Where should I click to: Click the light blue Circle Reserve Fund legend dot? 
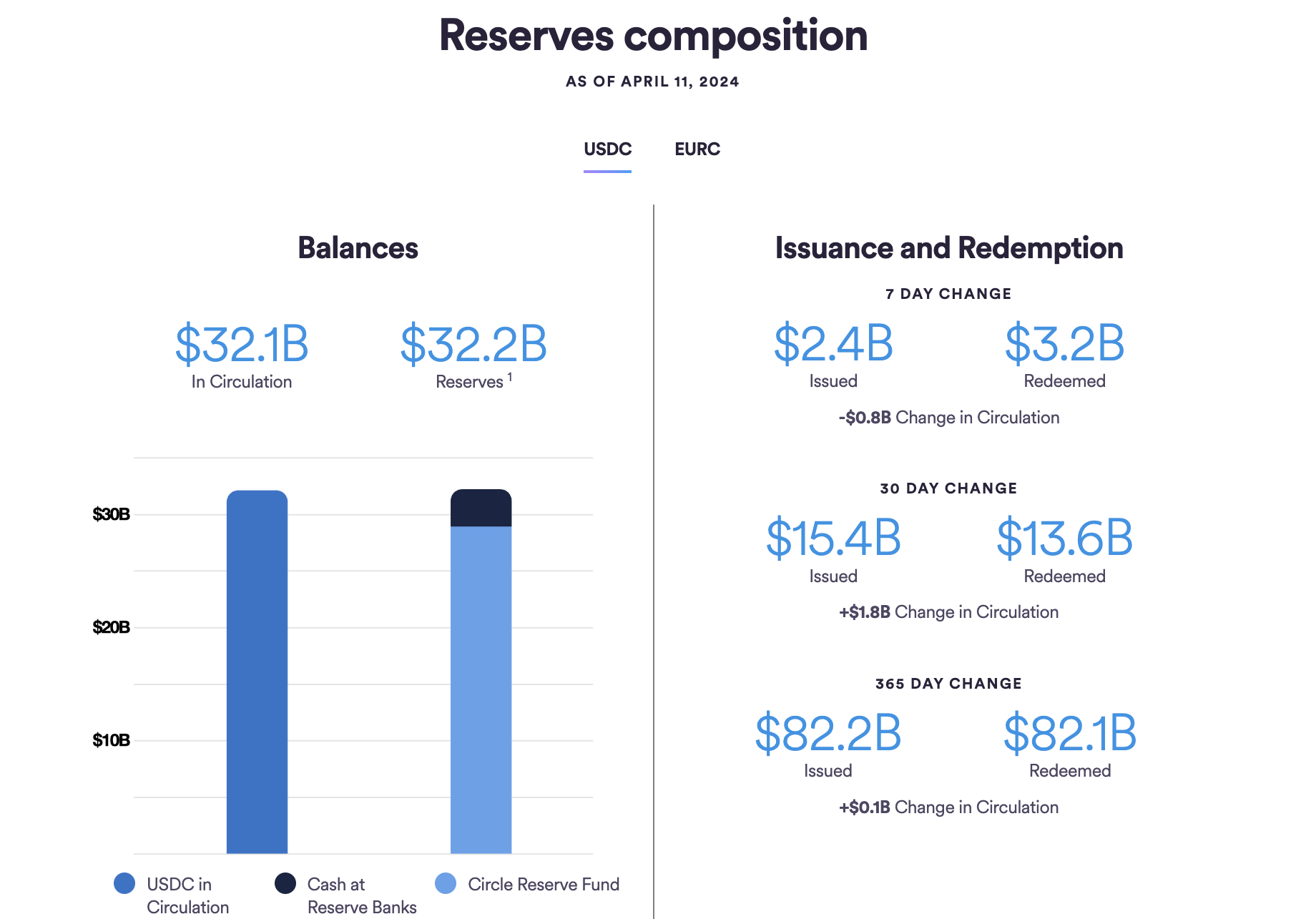(x=446, y=884)
